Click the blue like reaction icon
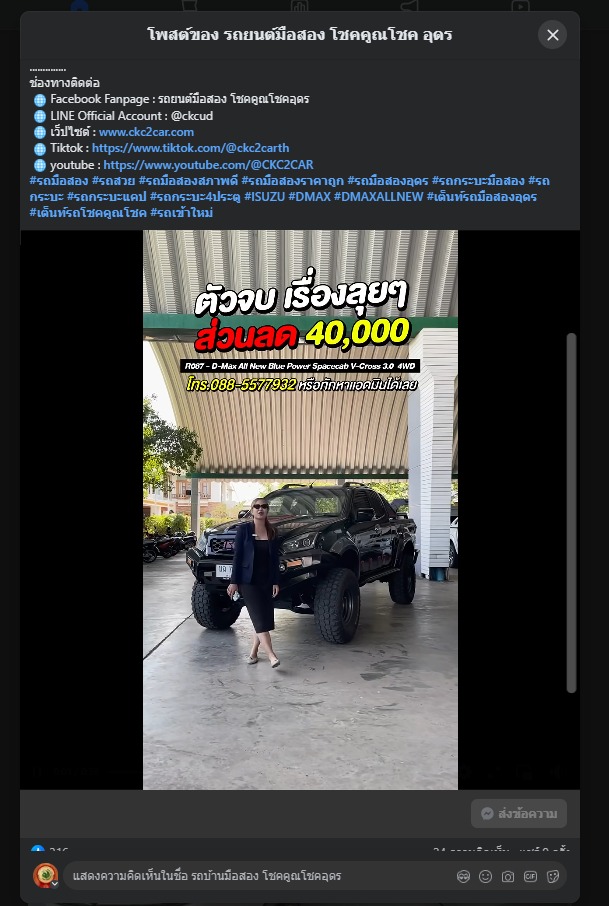 click(38, 849)
